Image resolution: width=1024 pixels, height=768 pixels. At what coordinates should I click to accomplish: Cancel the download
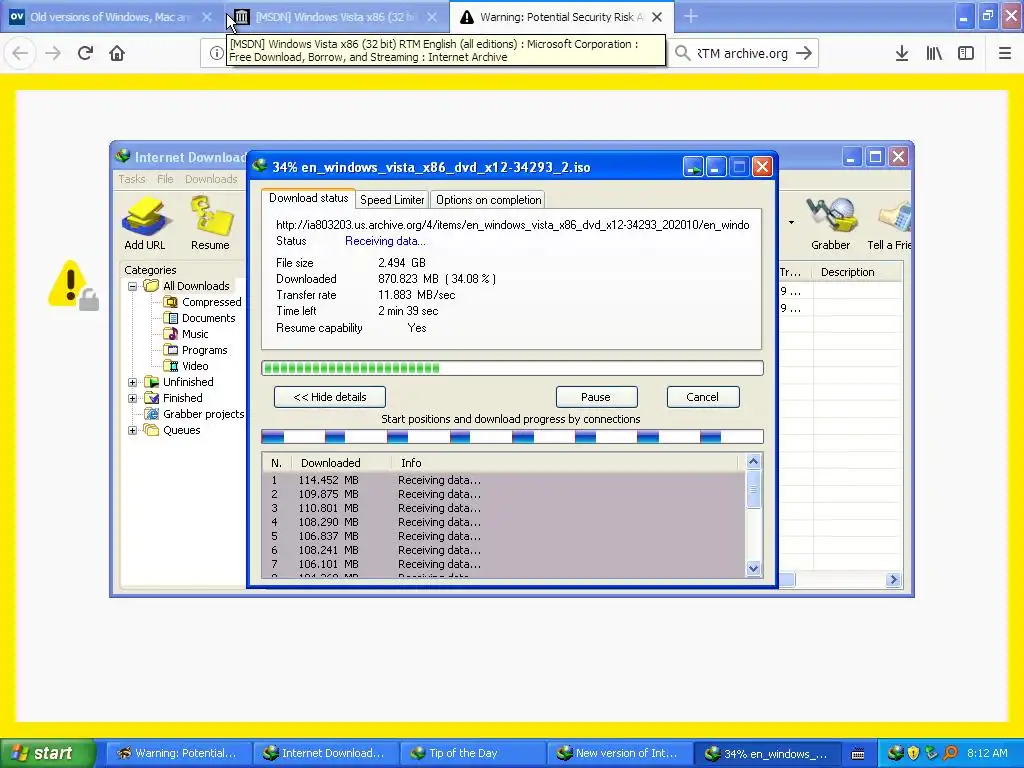(x=703, y=397)
